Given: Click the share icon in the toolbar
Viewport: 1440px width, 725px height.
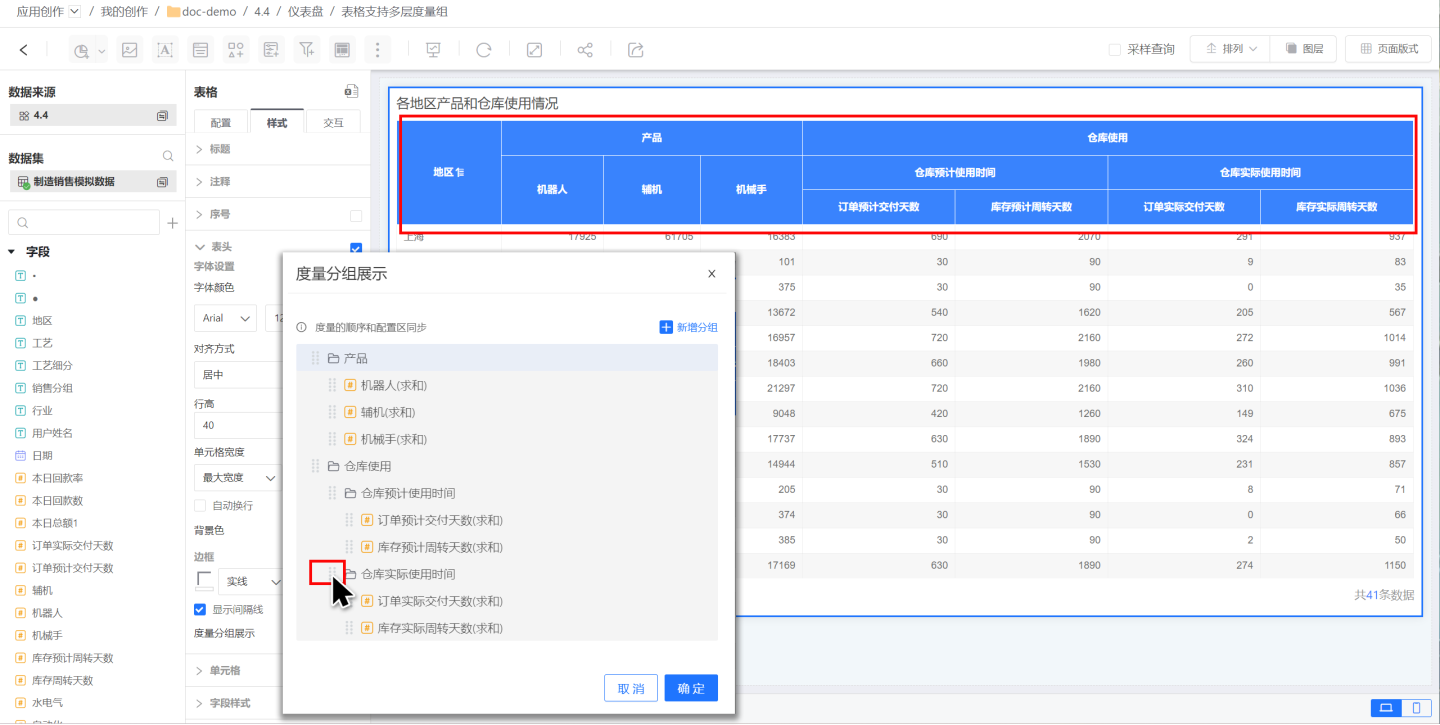Looking at the screenshot, I should click(x=585, y=49).
